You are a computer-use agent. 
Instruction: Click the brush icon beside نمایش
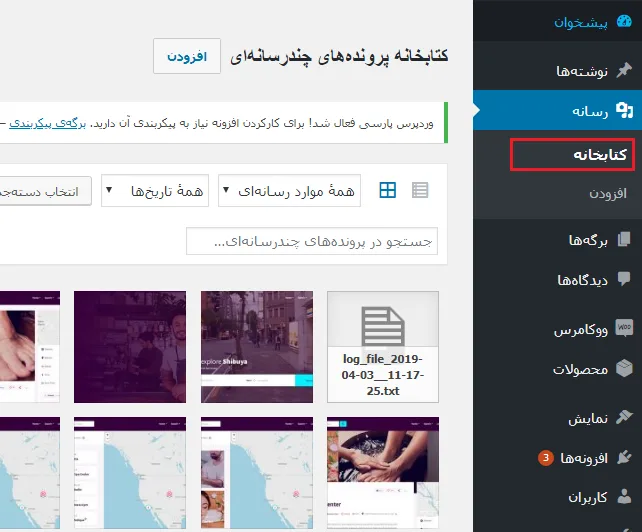pos(624,418)
